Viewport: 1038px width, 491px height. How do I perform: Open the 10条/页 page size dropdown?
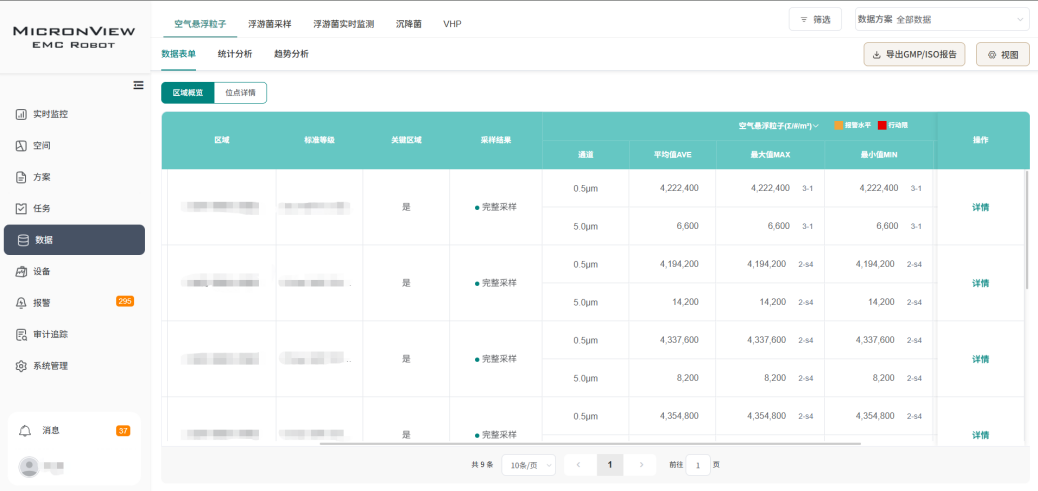pos(528,465)
